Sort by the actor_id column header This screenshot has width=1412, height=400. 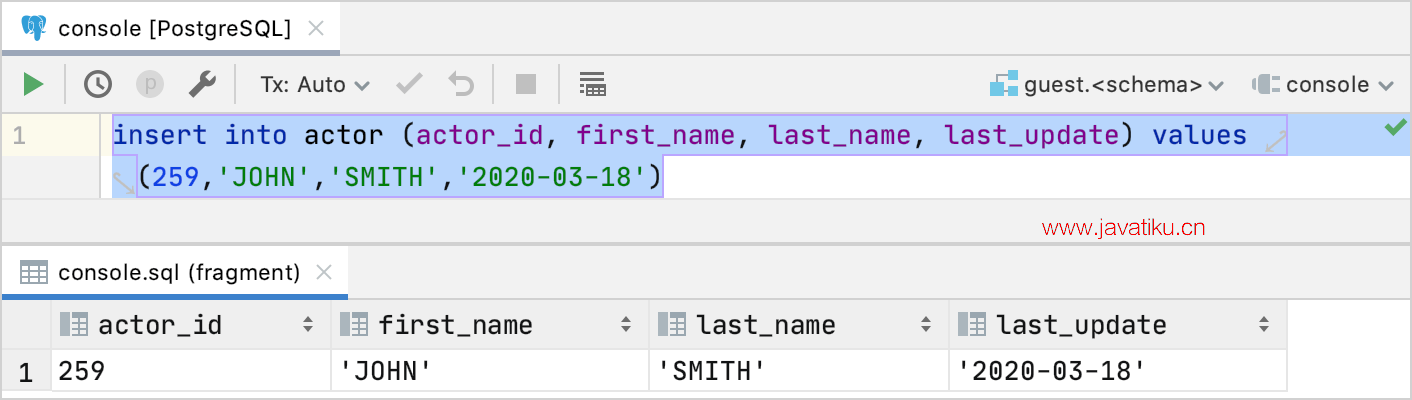tap(190, 324)
